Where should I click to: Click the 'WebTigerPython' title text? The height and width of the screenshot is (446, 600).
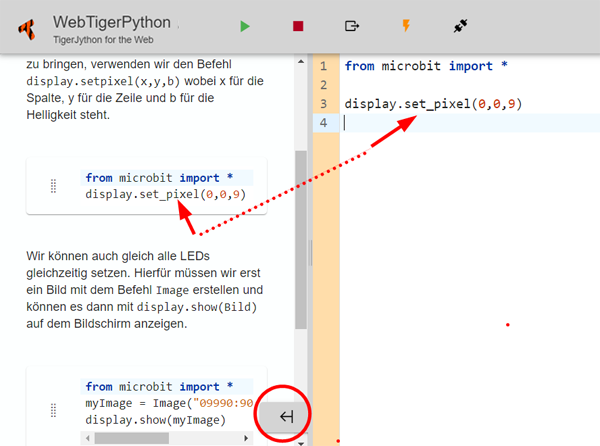pos(112,22)
